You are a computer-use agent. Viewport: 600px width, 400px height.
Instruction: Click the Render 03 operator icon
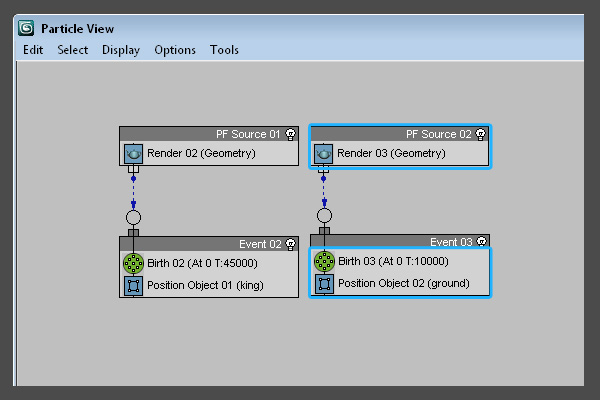[324, 154]
